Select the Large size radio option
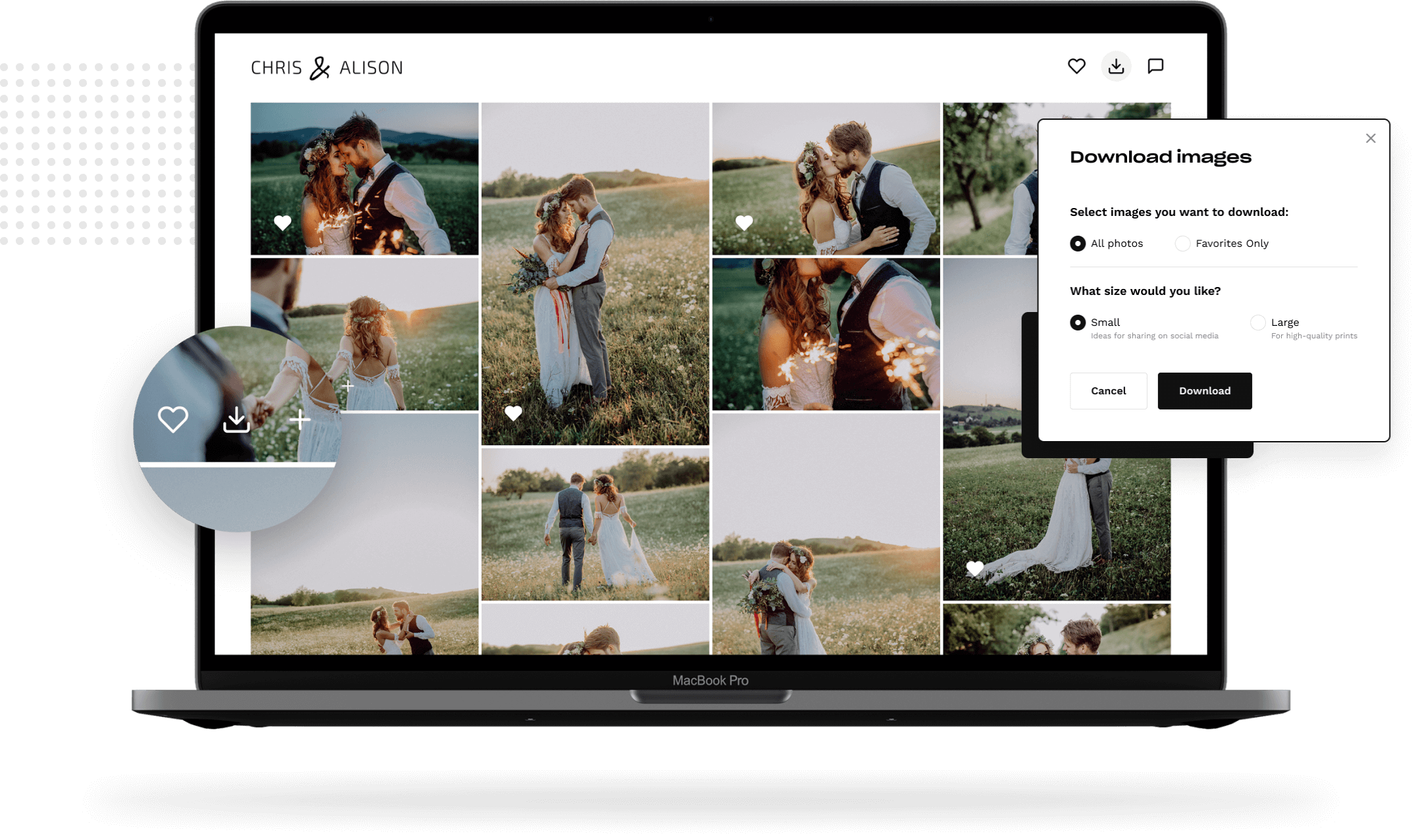 tap(1257, 323)
